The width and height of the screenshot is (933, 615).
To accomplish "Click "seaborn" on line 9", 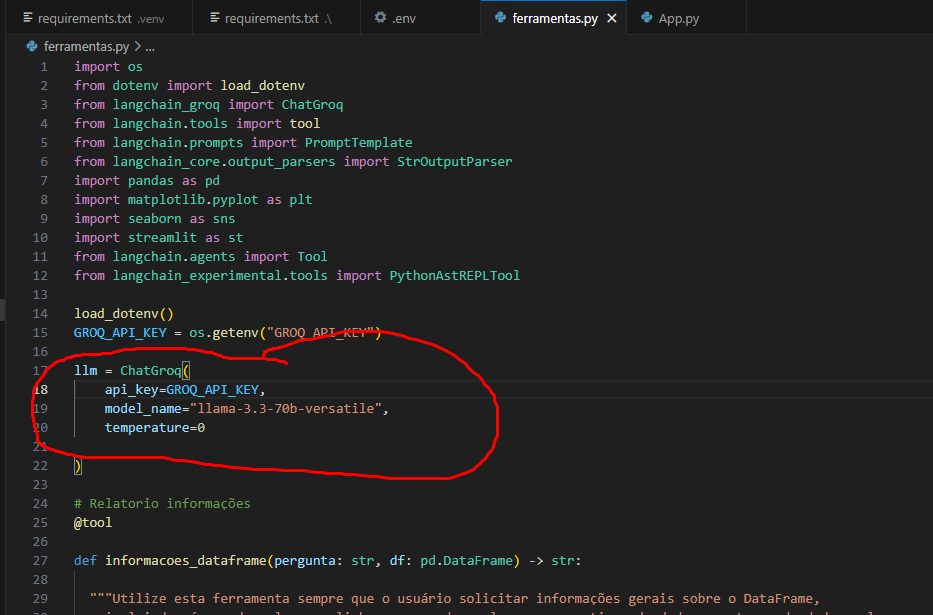I will pos(155,219).
